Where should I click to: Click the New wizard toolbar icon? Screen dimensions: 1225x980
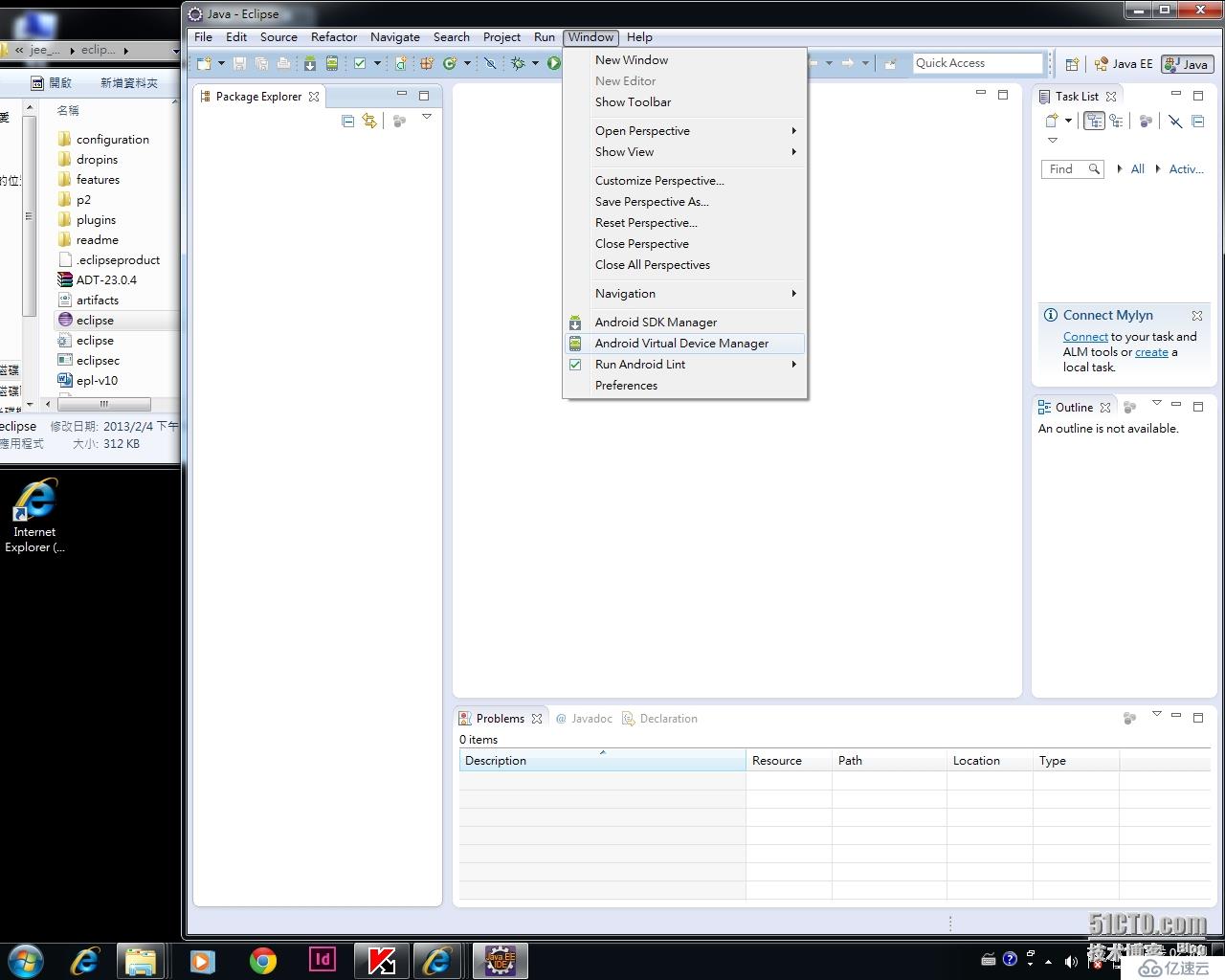pyautogui.click(x=204, y=63)
